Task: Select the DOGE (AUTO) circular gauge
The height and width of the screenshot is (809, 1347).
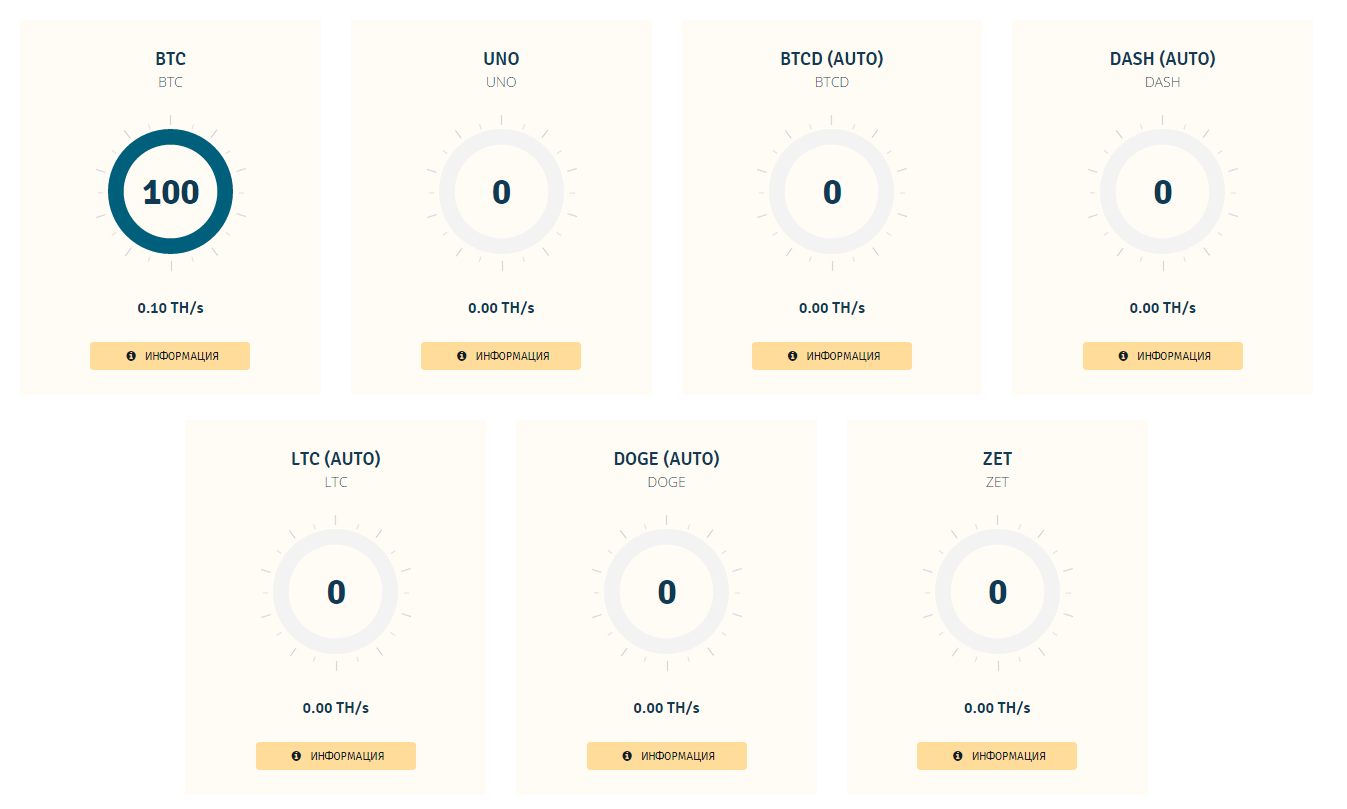Action: (667, 591)
